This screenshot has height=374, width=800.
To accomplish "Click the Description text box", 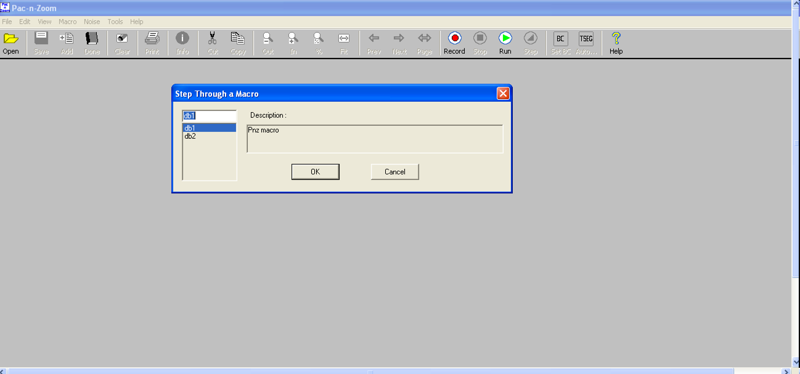I will click(375, 138).
